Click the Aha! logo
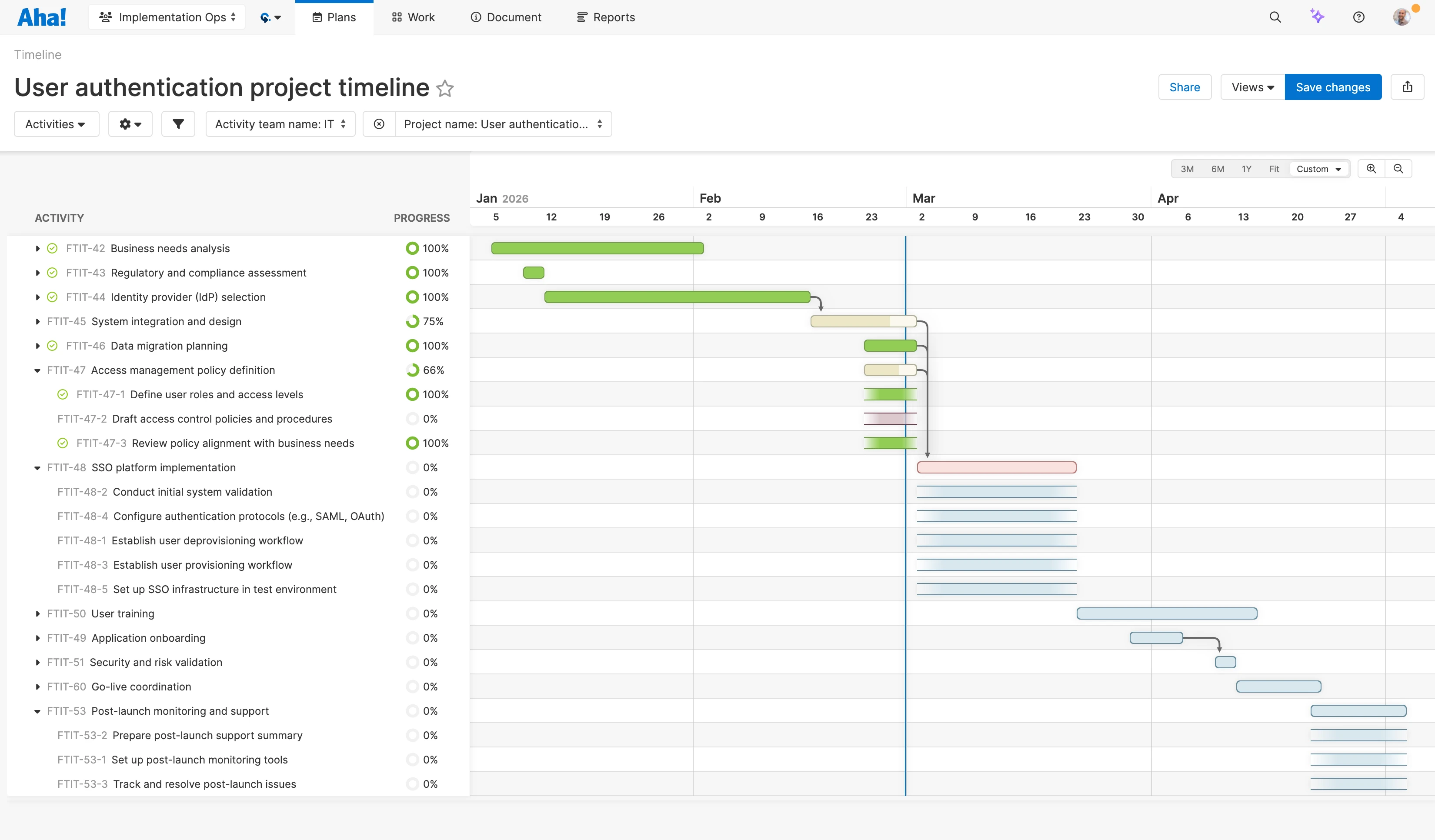Viewport: 1435px width, 840px height. pos(42,17)
